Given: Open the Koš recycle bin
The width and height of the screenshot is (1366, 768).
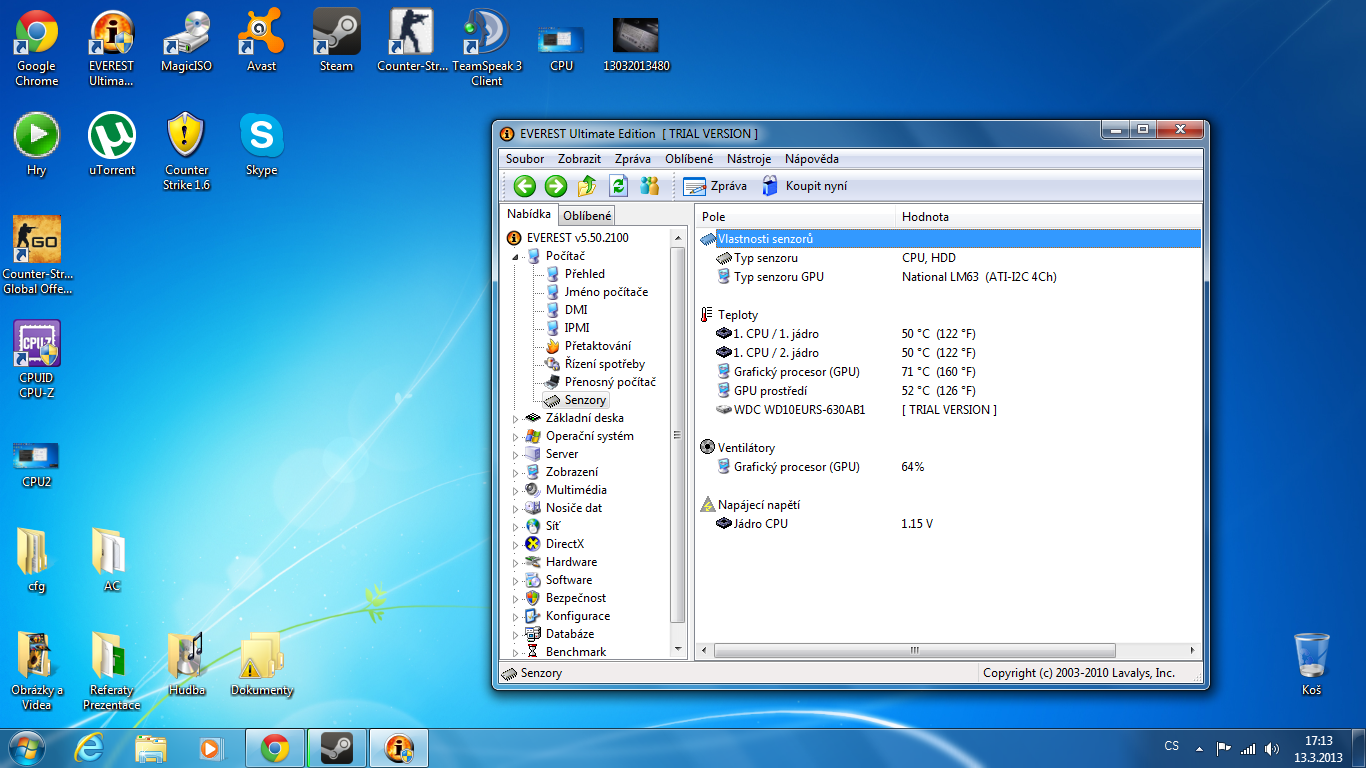Looking at the screenshot, I should pos(1311,664).
